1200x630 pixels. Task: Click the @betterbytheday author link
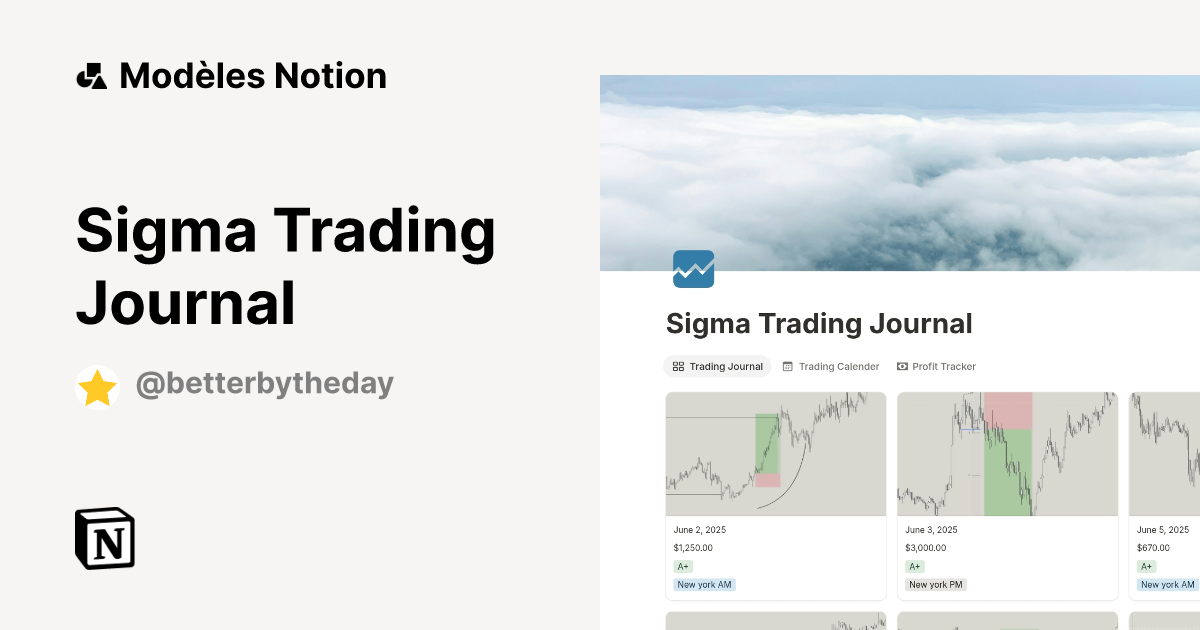[x=265, y=384]
